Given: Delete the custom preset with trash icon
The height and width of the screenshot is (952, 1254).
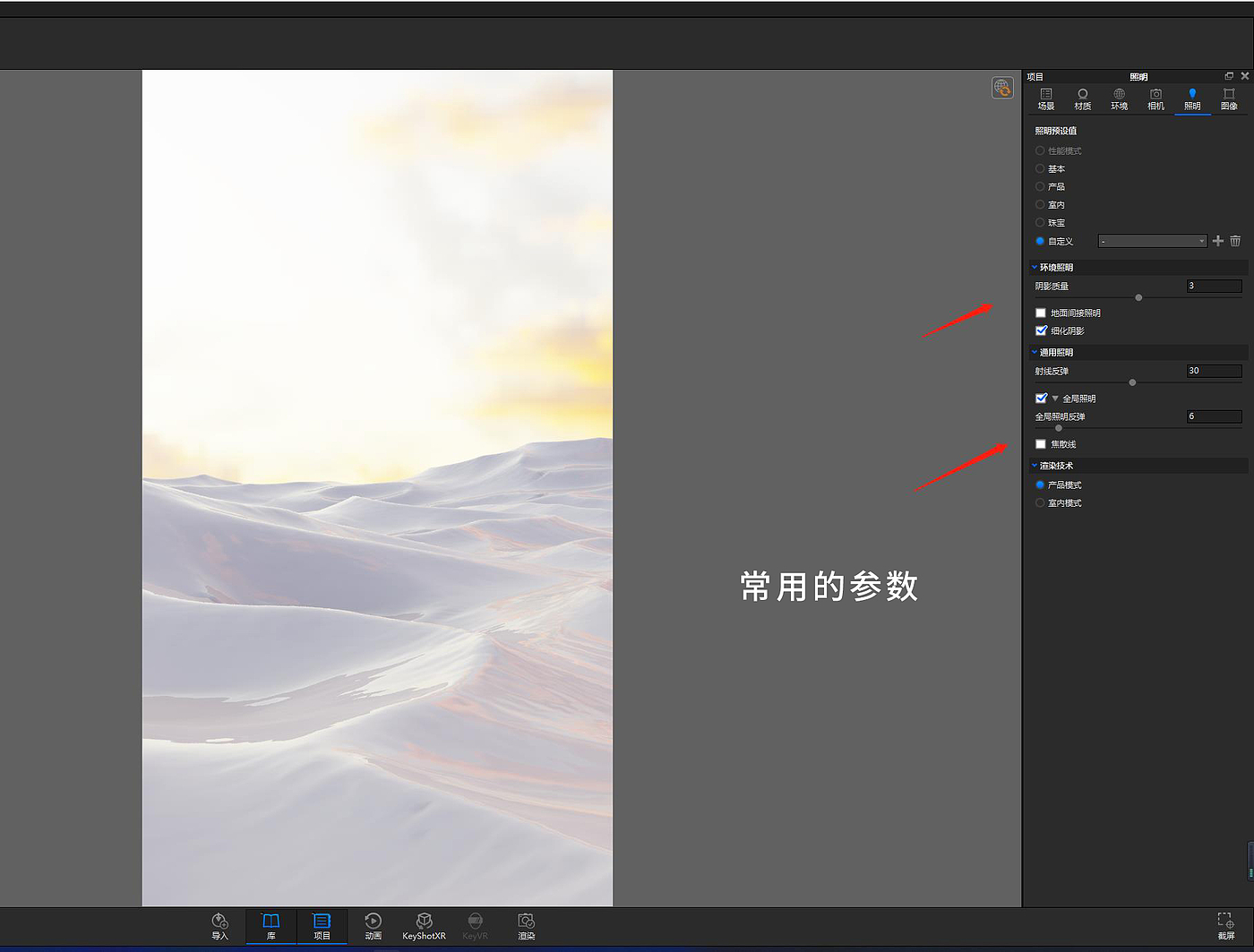Looking at the screenshot, I should (x=1235, y=241).
